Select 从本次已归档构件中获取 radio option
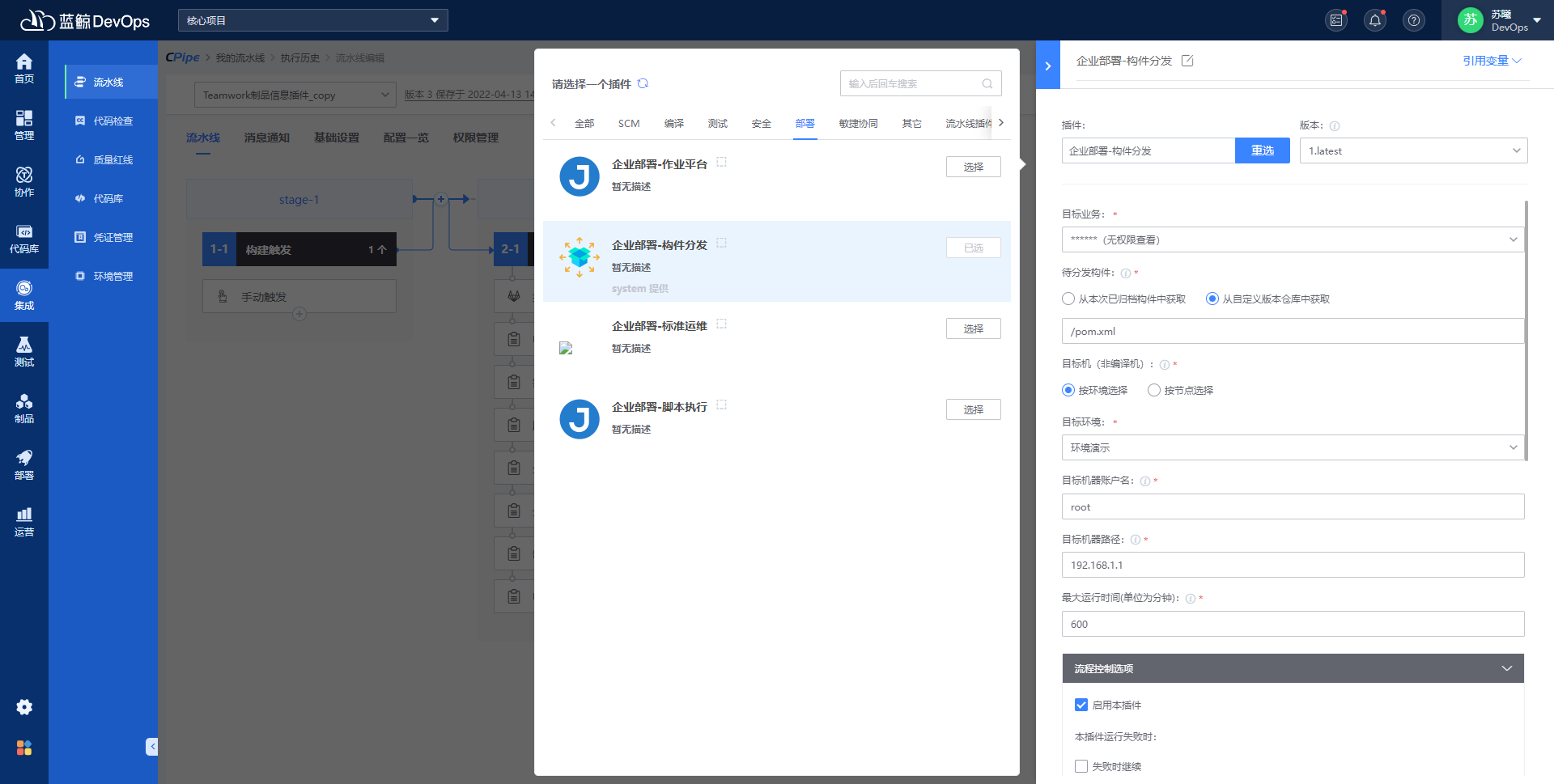The width and height of the screenshot is (1554, 784). (1068, 299)
